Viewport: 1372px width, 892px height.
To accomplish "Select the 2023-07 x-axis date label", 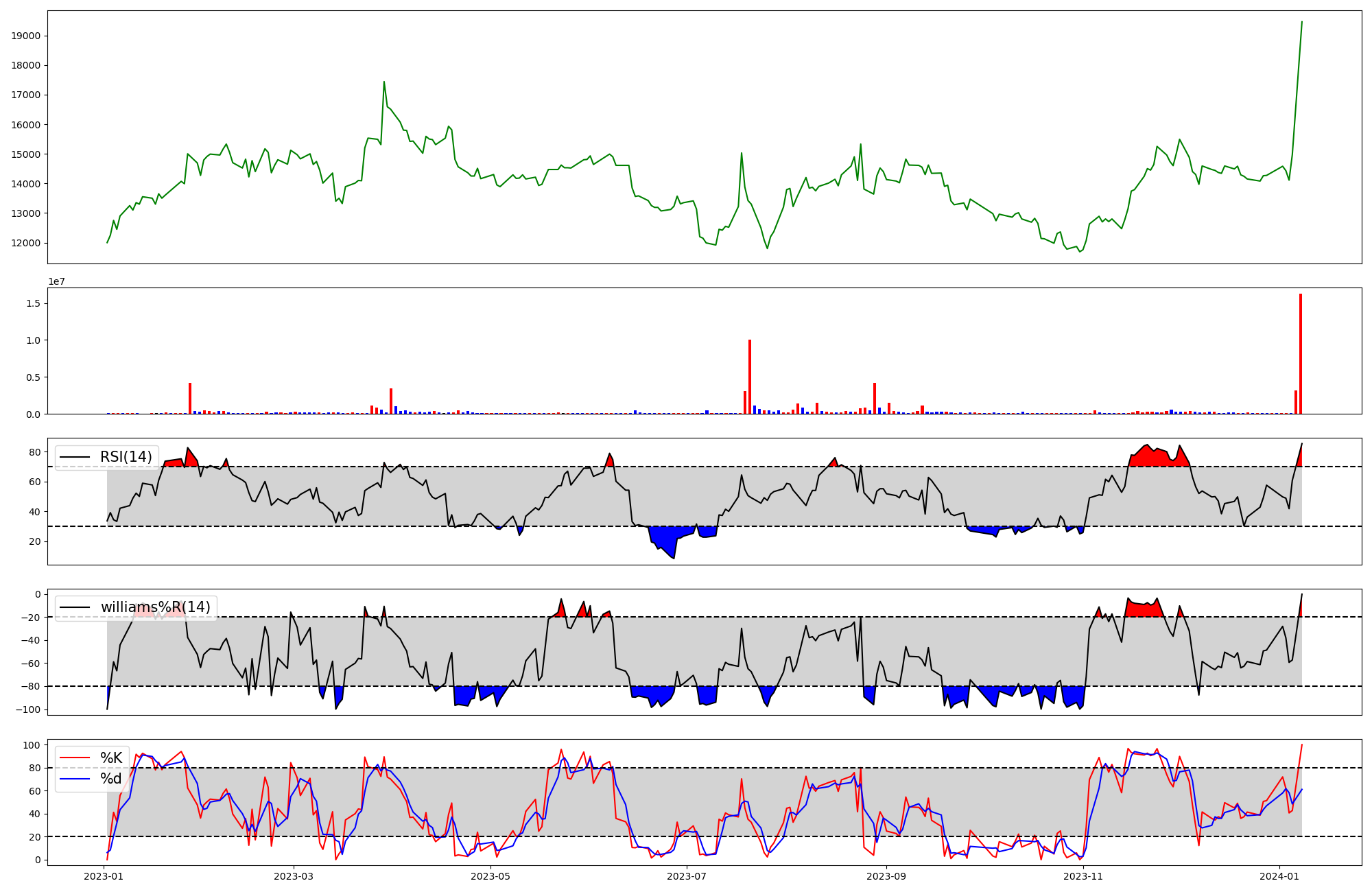I will click(x=687, y=876).
